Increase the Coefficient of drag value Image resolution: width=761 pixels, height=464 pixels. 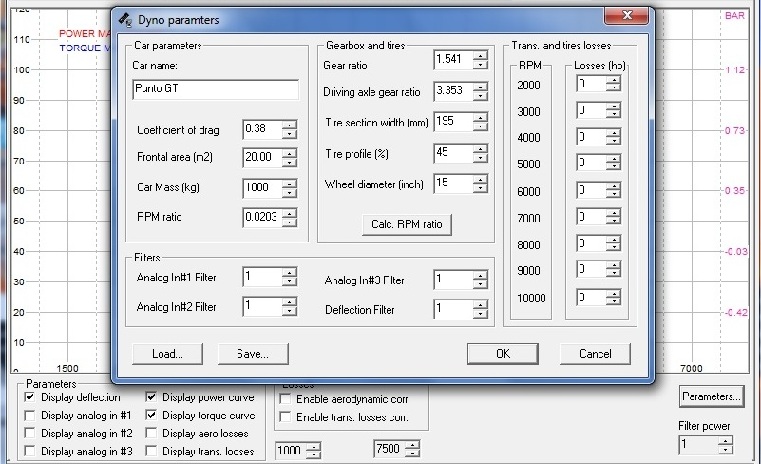point(290,125)
